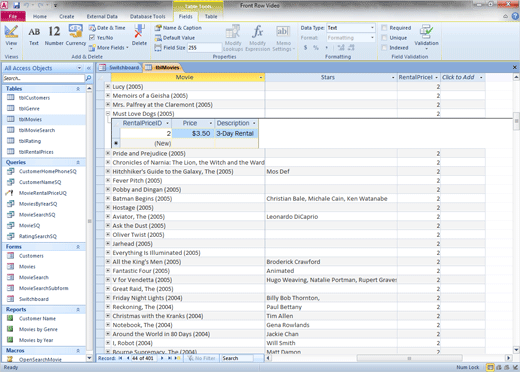This screenshot has width=520, height=372.
Task: Click the navigation pane scrollbar
Action: tap(89, 221)
